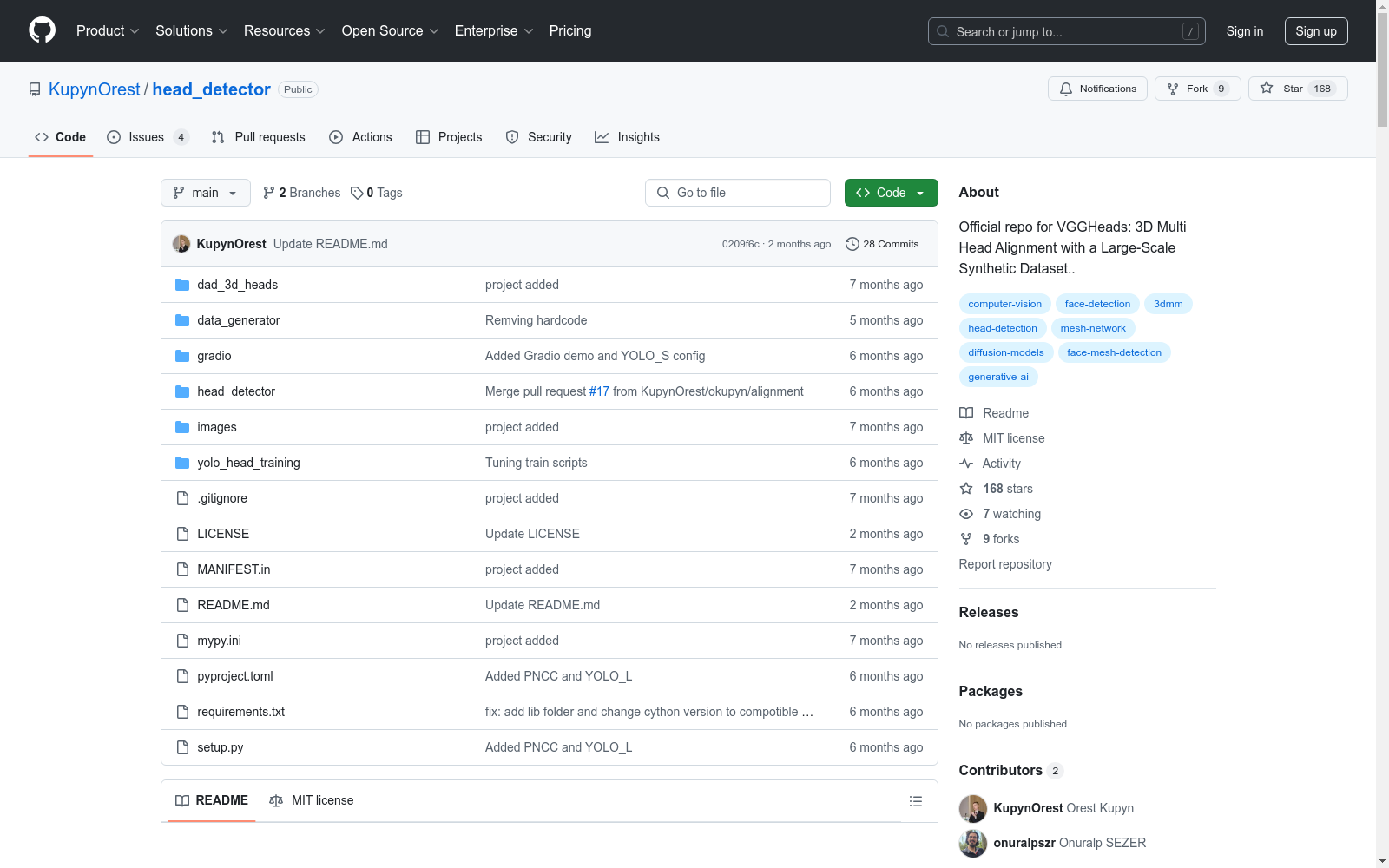Screen dimensions: 1389x868
Task: Expand the Resources menu
Action: tap(285, 31)
